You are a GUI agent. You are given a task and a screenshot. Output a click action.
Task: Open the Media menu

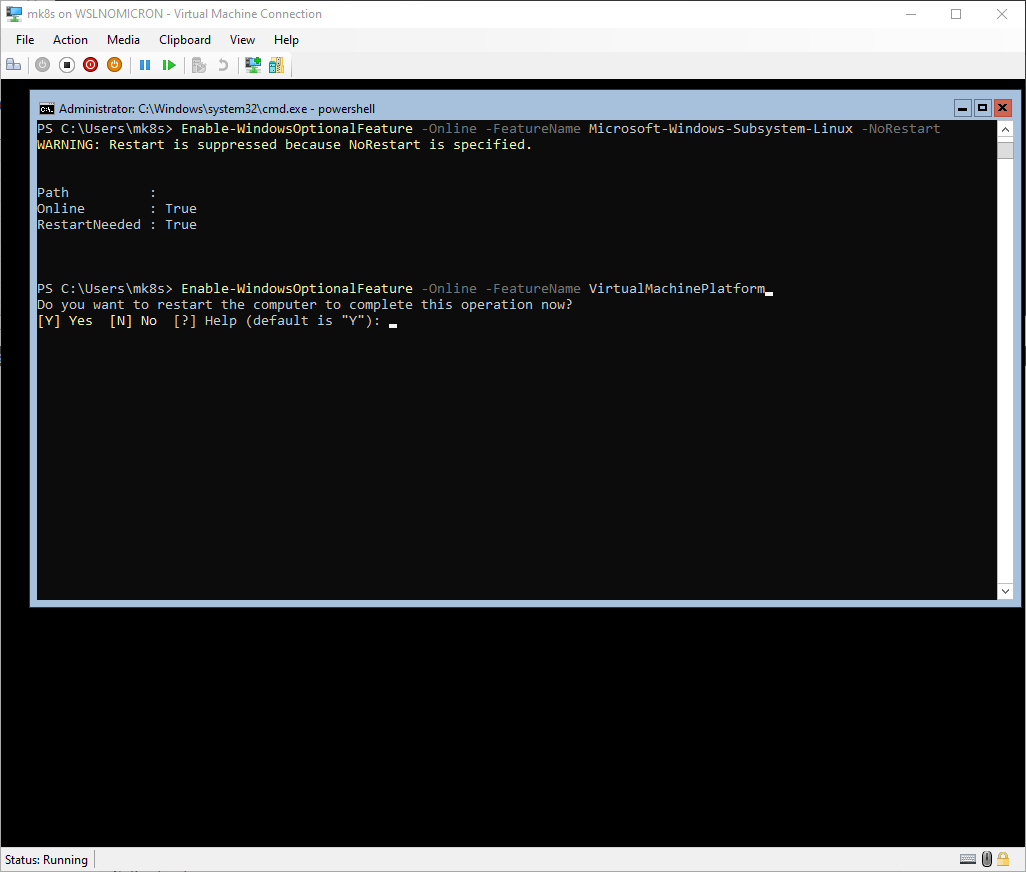(x=123, y=40)
